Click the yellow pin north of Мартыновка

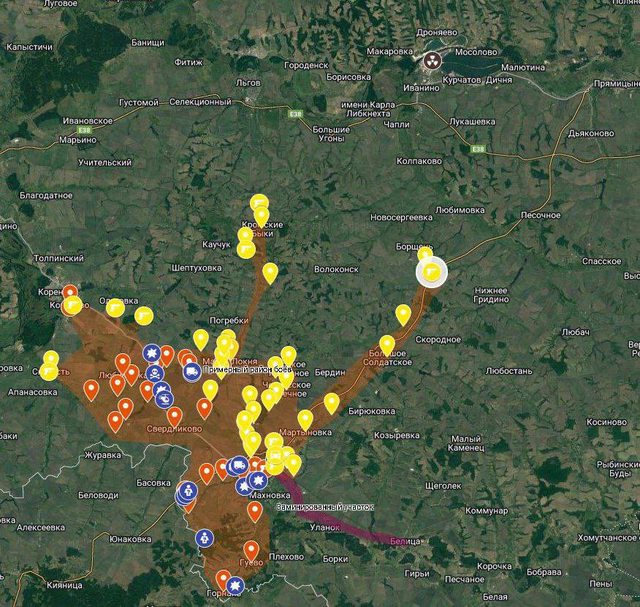(x=305, y=418)
